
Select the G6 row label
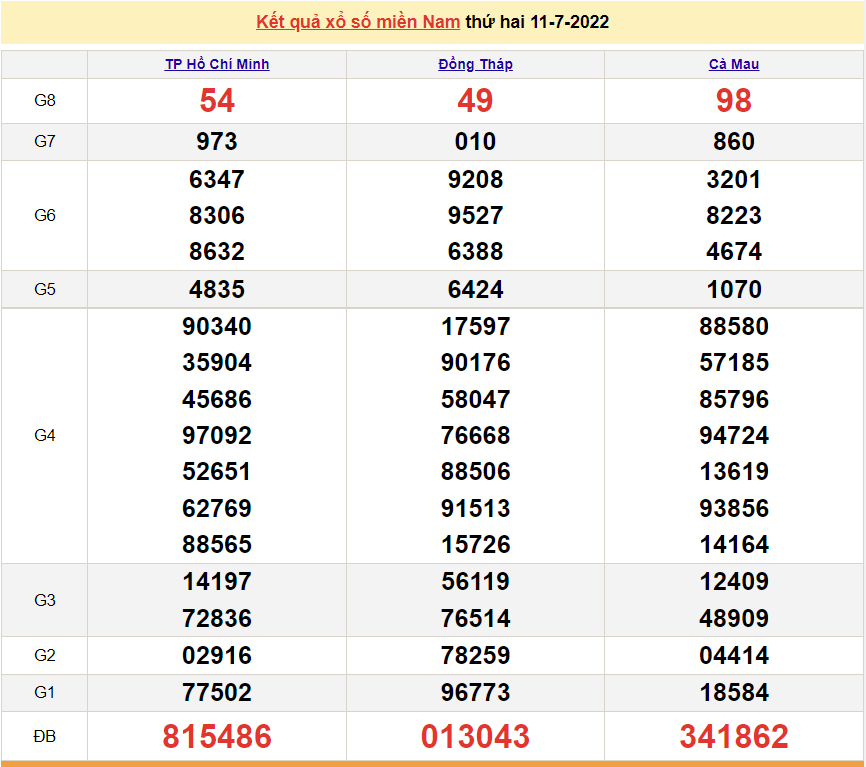(44, 215)
